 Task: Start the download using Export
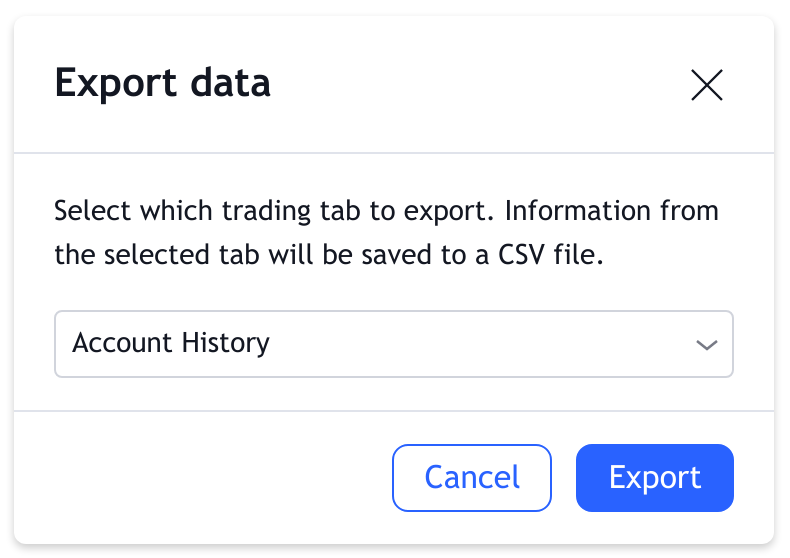(655, 477)
